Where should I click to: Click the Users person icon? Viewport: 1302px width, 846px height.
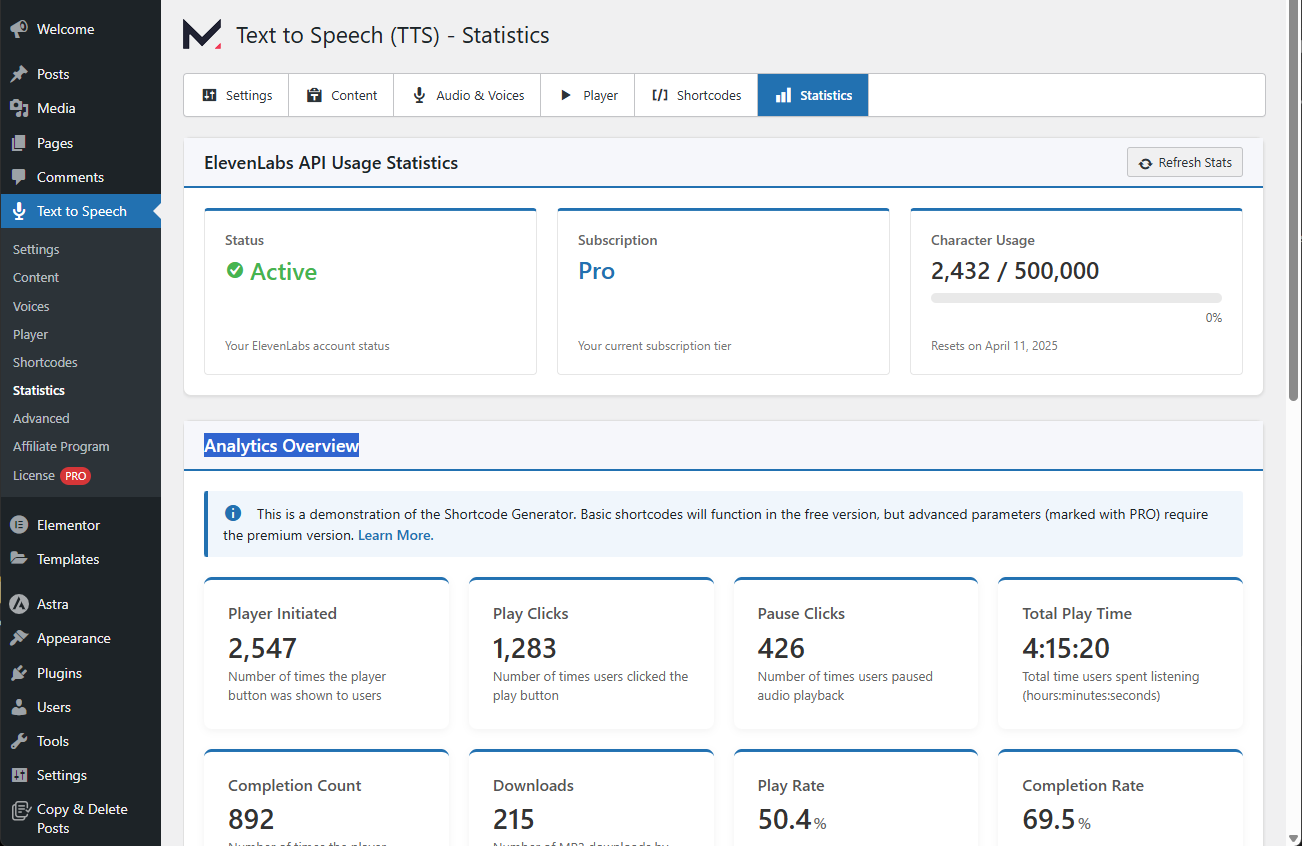(x=19, y=707)
